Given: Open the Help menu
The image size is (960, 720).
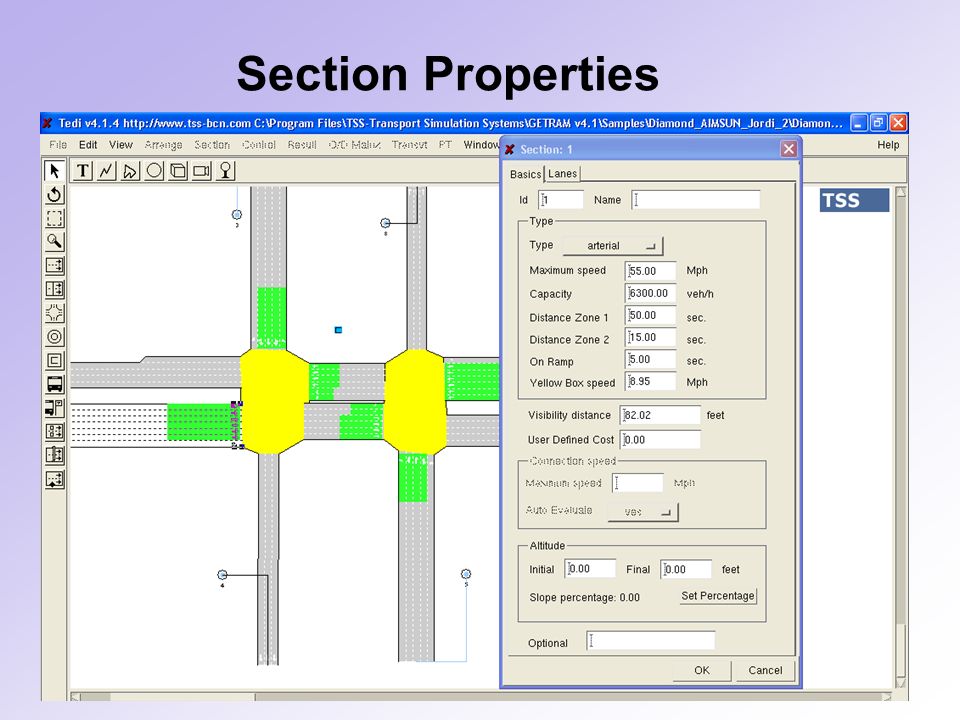Looking at the screenshot, I should click(x=888, y=144).
